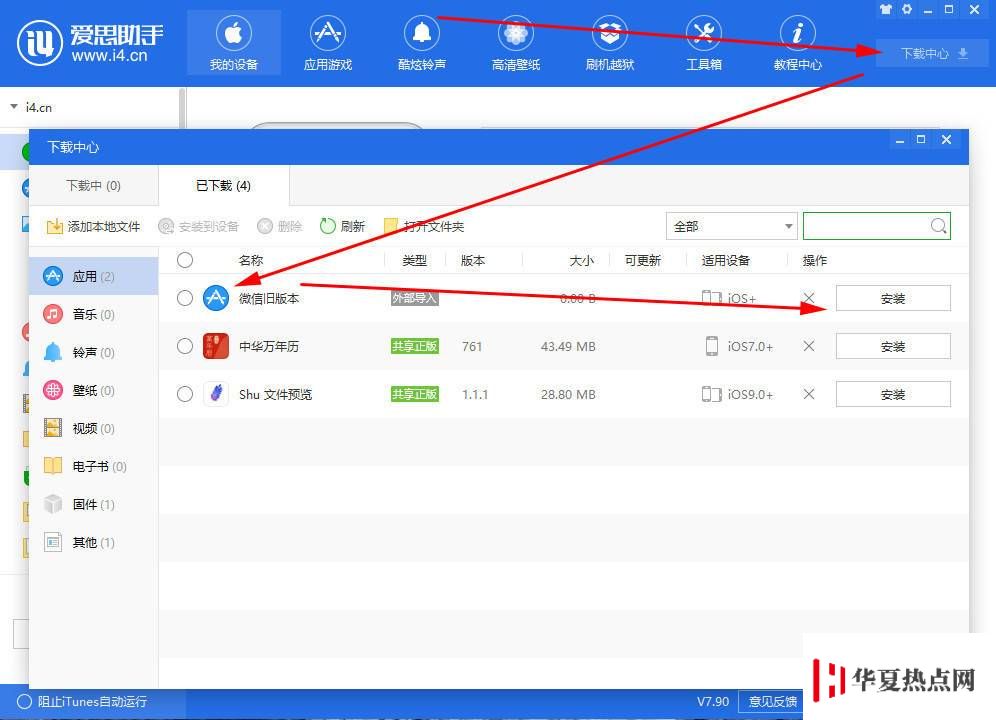Click 安装到设备 toolbar button
Image resolution: width=996 pixels, height=720 pixels.
pyautogui.click(x=198, y=226)
